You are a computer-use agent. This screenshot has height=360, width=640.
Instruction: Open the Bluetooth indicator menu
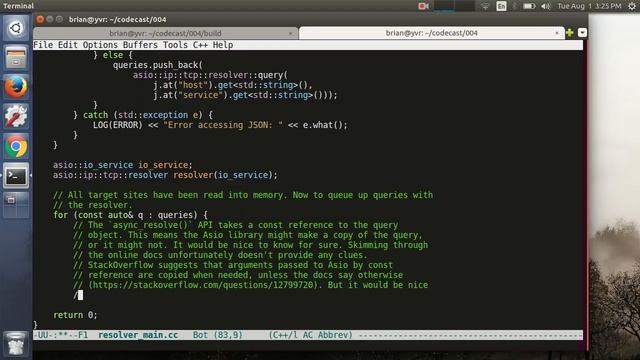click(515, 6)
